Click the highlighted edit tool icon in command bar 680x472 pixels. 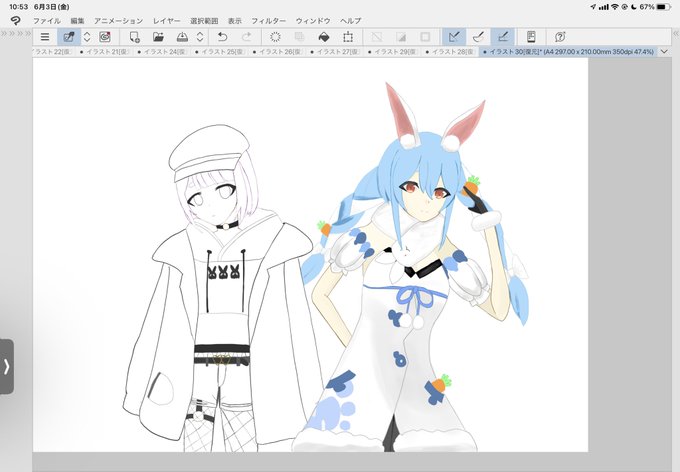tap(69, 37)
